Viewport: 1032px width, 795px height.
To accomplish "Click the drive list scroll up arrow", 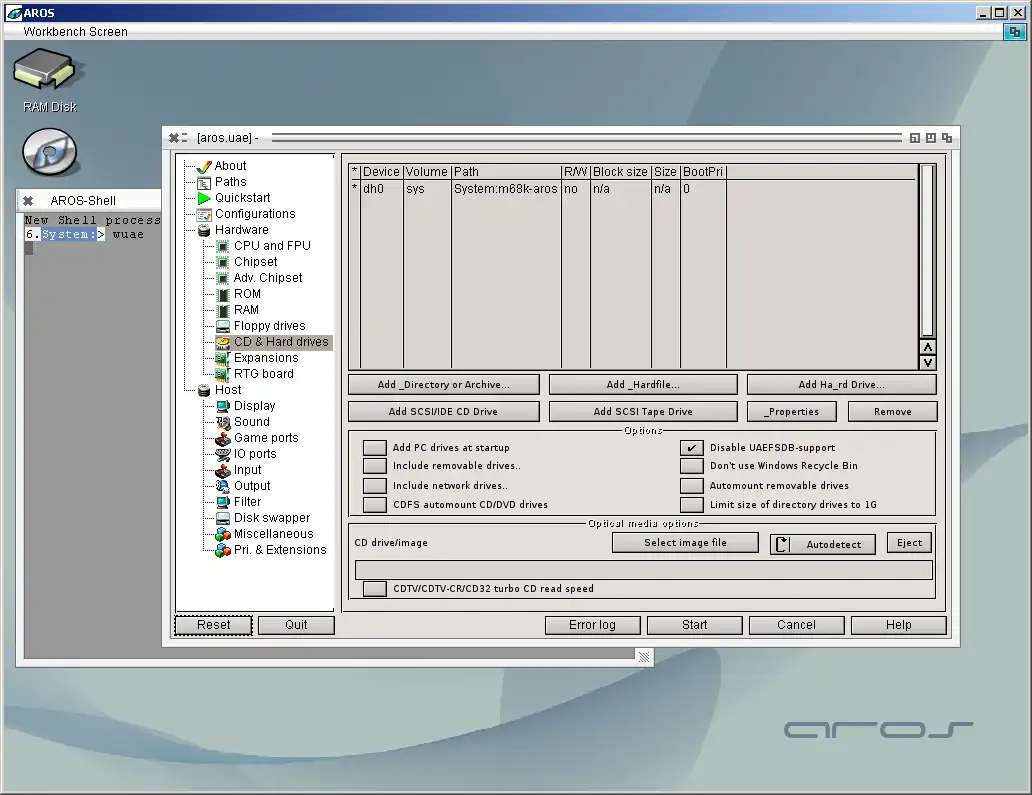I will coord(927,347).
